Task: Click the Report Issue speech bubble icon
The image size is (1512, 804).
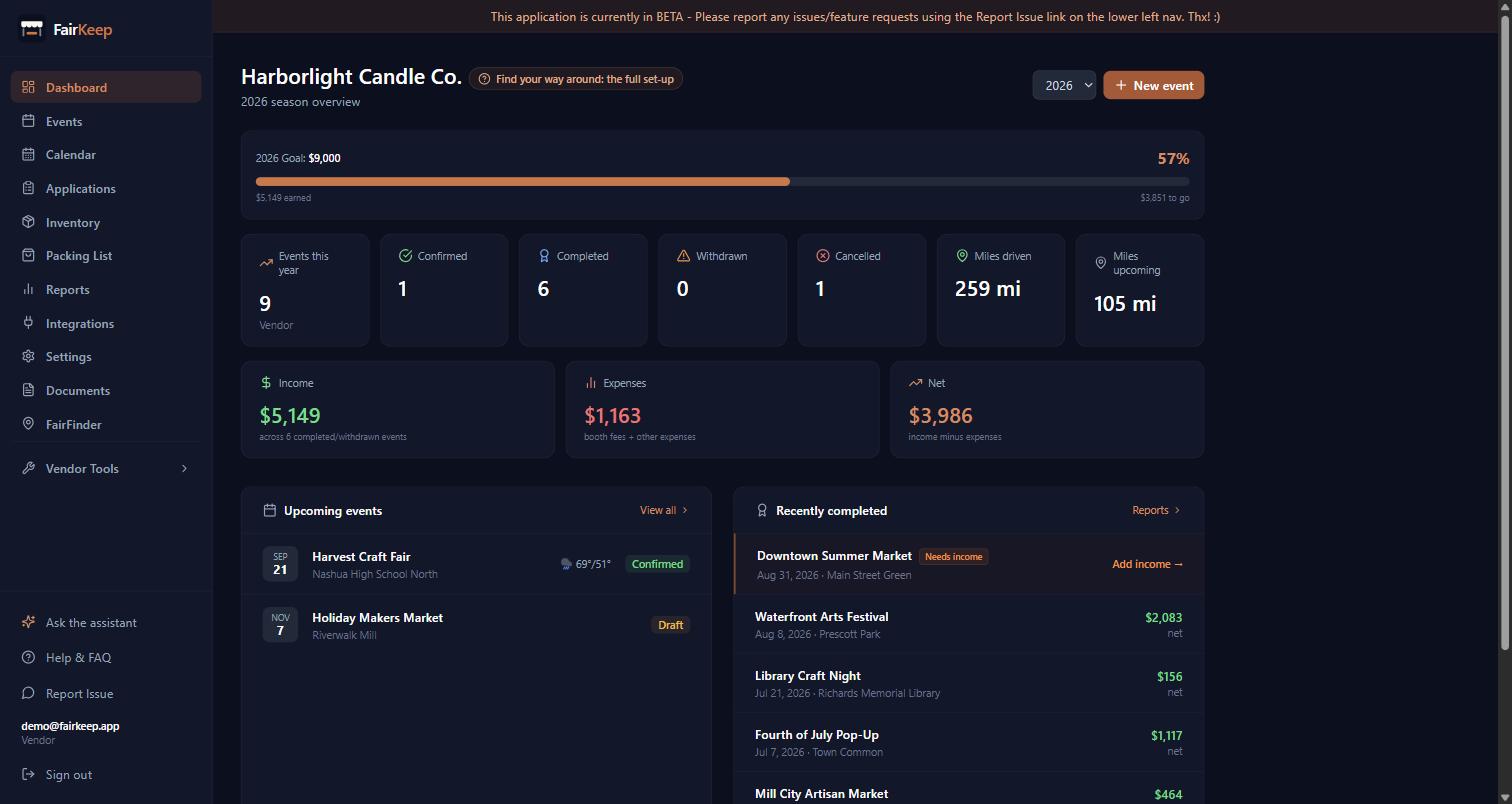Action: pyautogui.click(x=28, y=693)
